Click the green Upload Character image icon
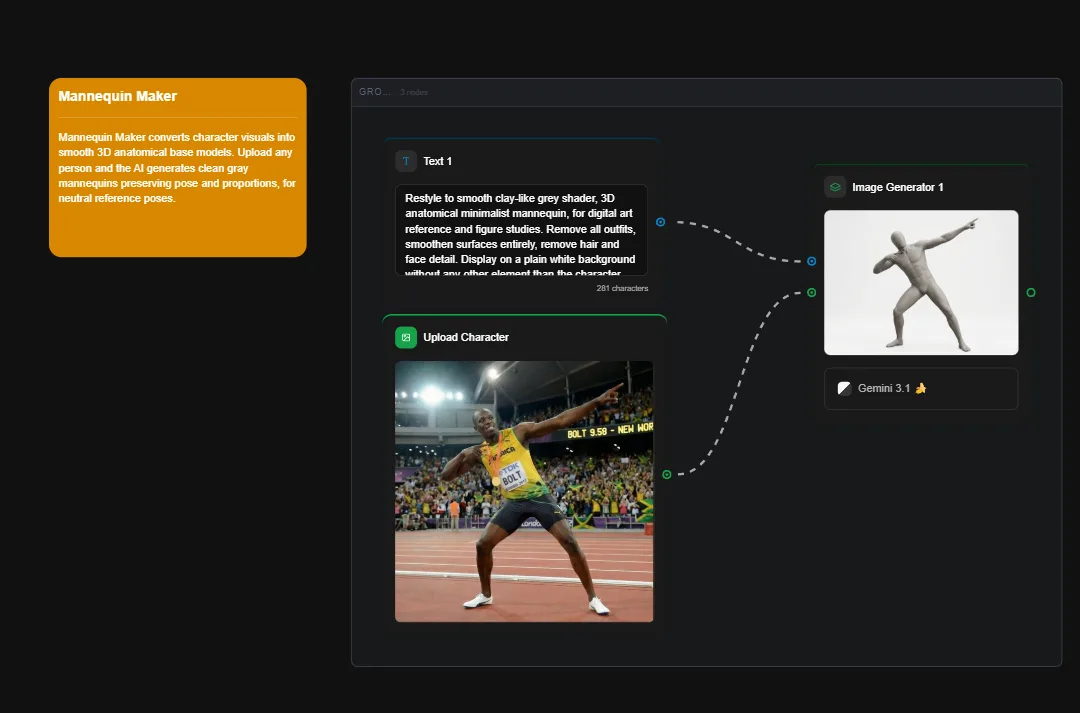The width and height of the screenshot is (1080, 713). click(405, 337)
